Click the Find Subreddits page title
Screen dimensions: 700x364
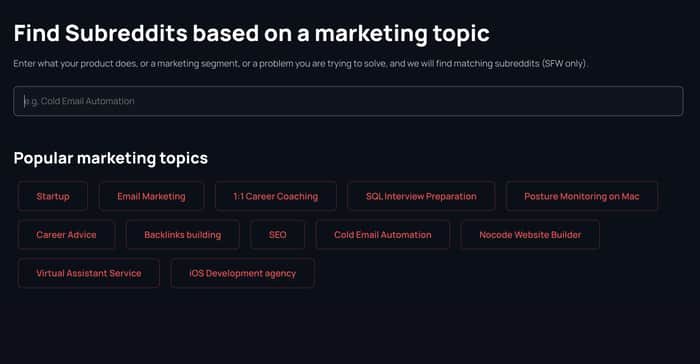coord(251,33)
